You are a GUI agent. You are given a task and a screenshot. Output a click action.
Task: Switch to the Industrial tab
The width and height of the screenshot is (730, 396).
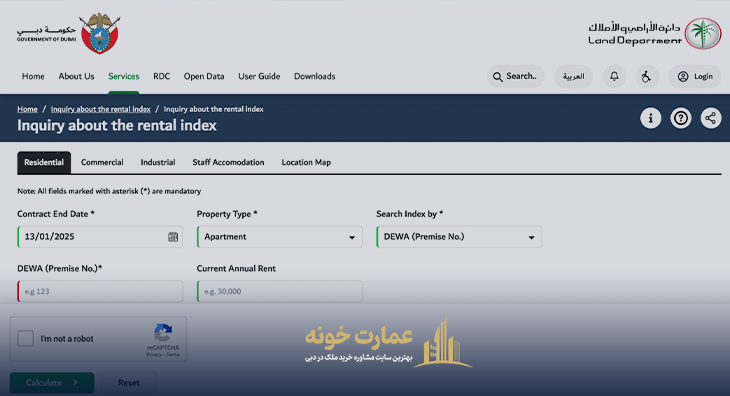point(158,162)
